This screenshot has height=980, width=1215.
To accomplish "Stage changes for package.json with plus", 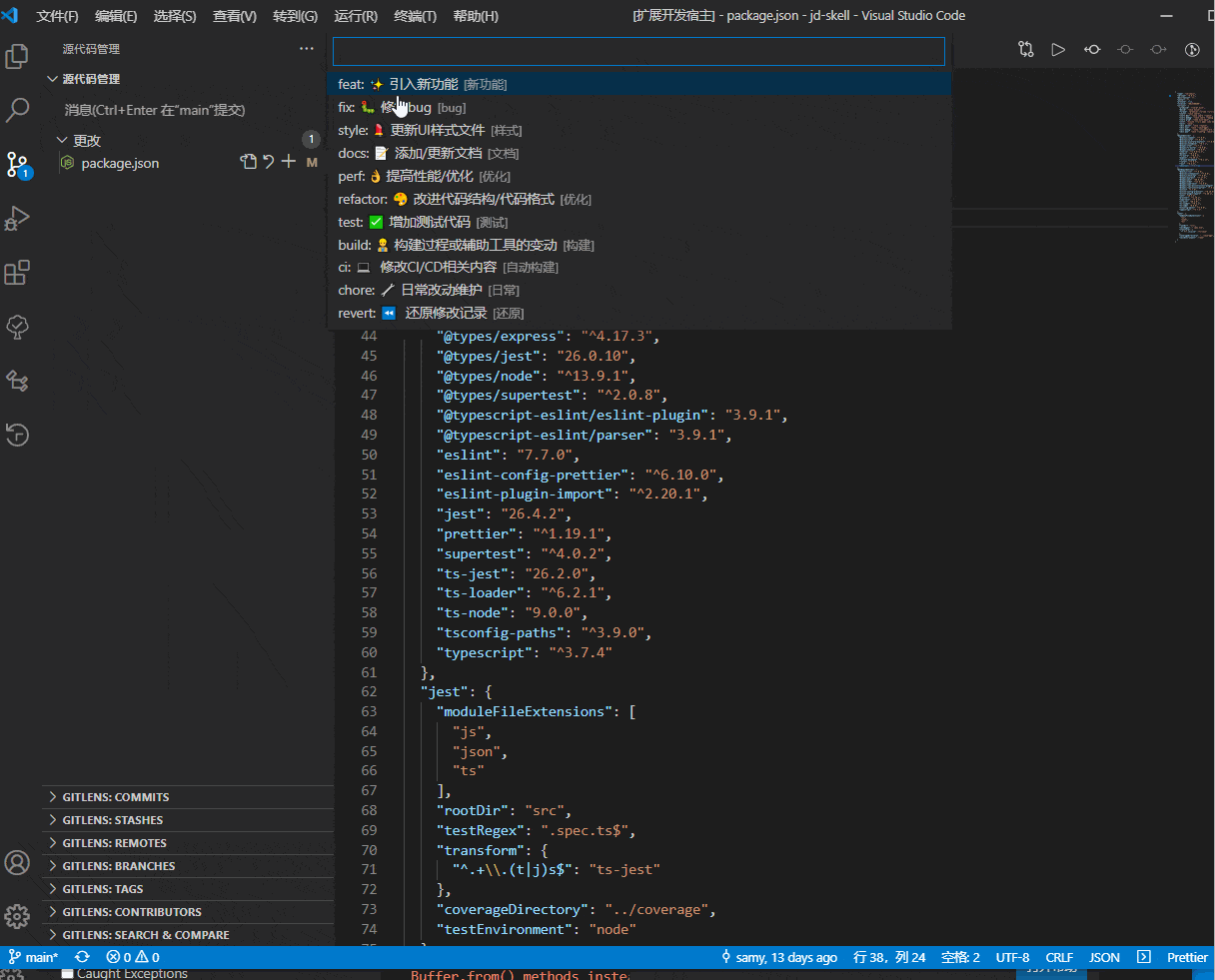I will pyautogui.click(x=289, y=162).
